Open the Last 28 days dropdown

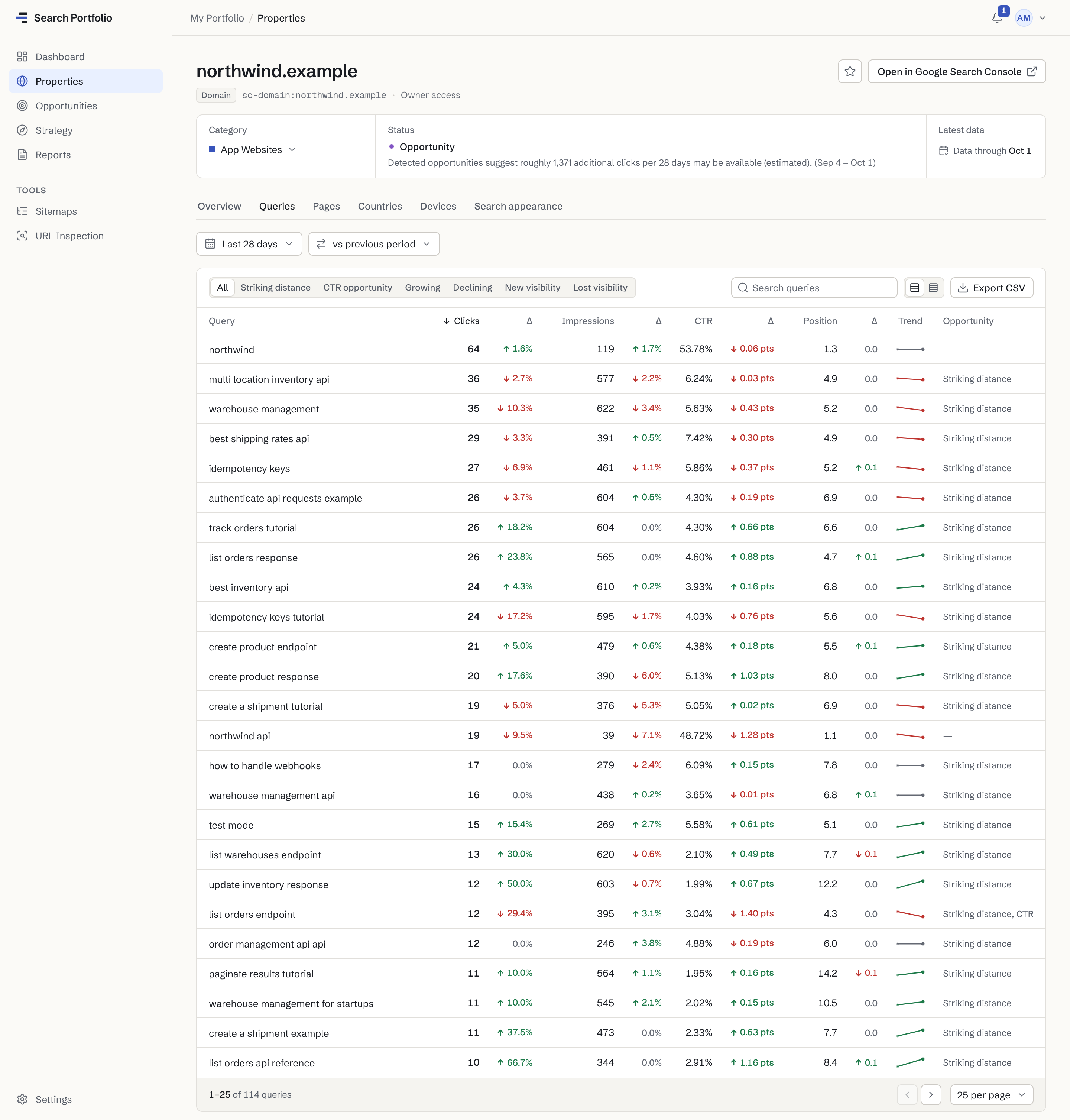click(249, 244)
